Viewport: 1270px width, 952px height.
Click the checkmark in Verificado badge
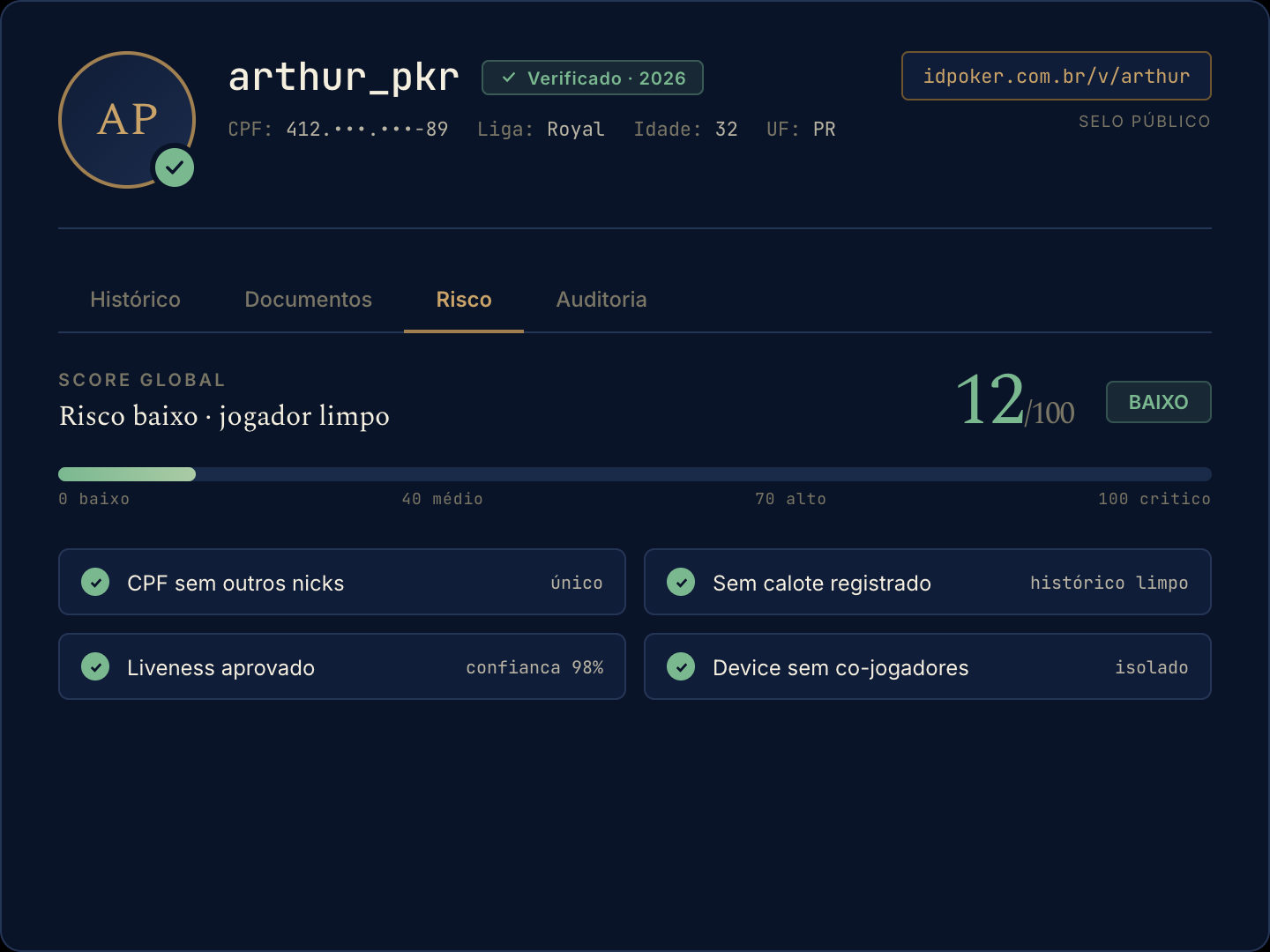(x=509, y=78)
